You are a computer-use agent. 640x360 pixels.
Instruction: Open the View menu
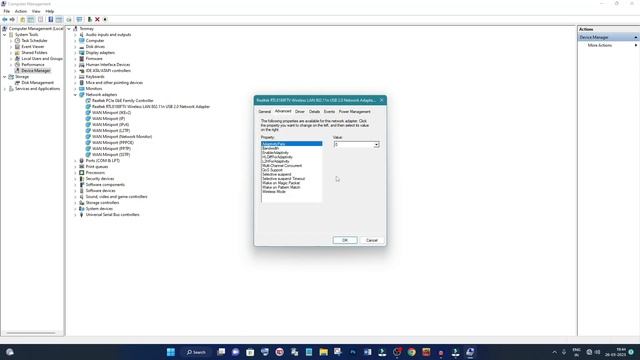coord(36,11)
